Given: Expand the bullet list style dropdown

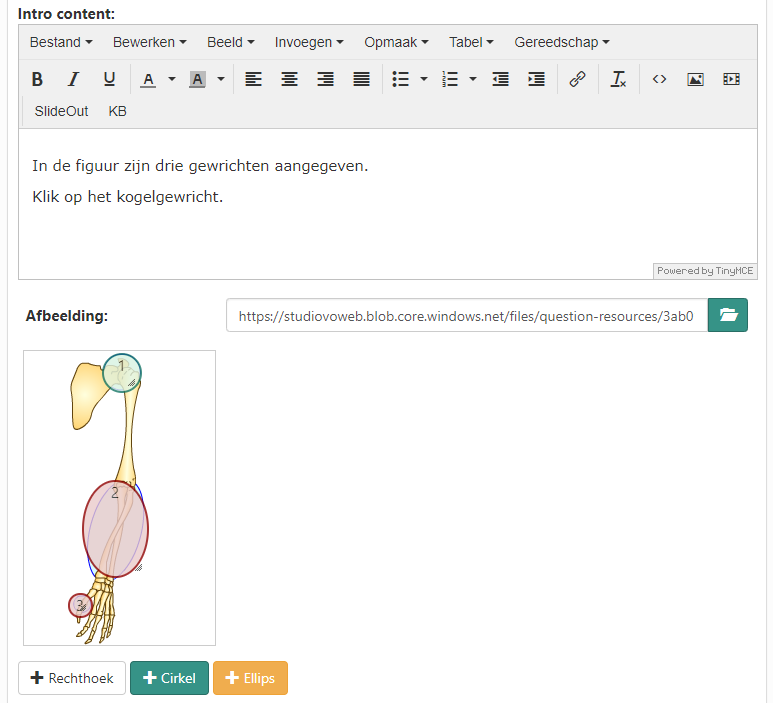Looking at the screenshot, I should (423, 79).
